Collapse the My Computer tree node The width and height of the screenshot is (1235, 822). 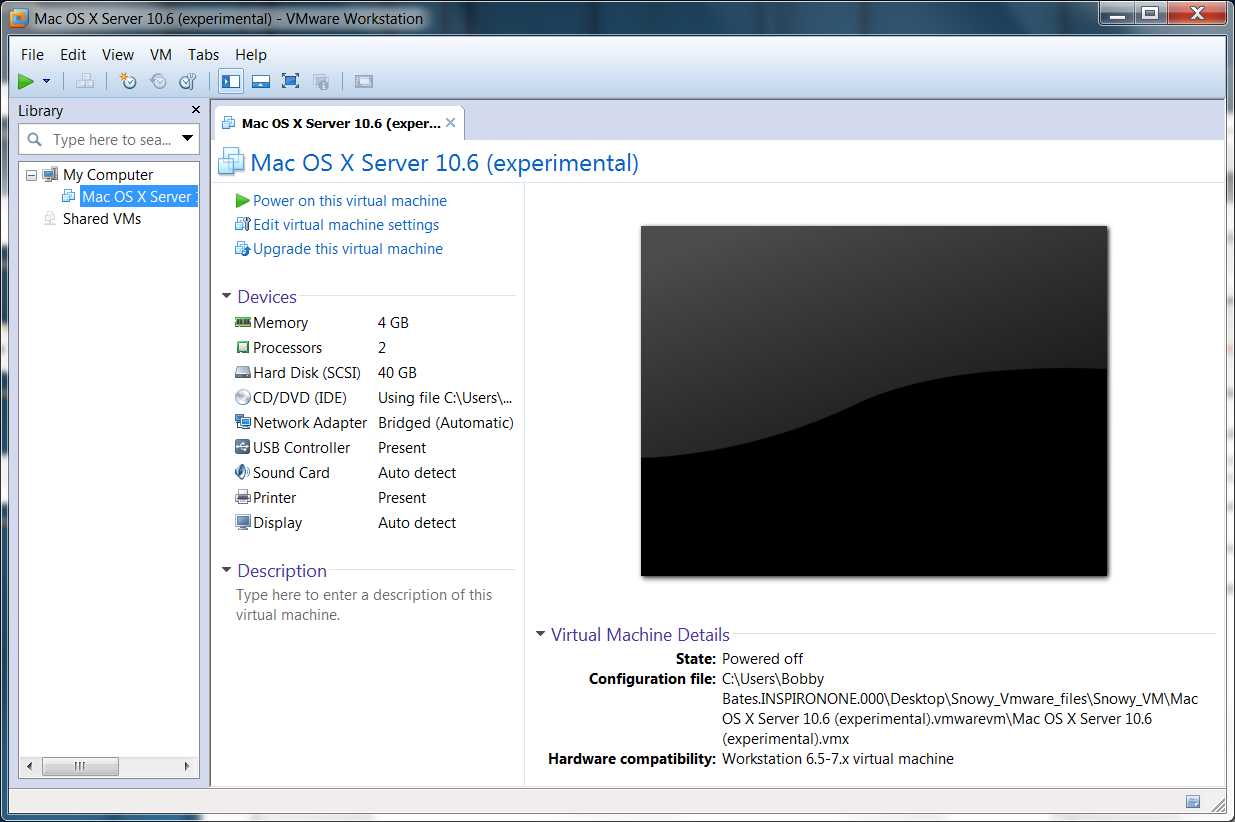click(x=31, y=175)
